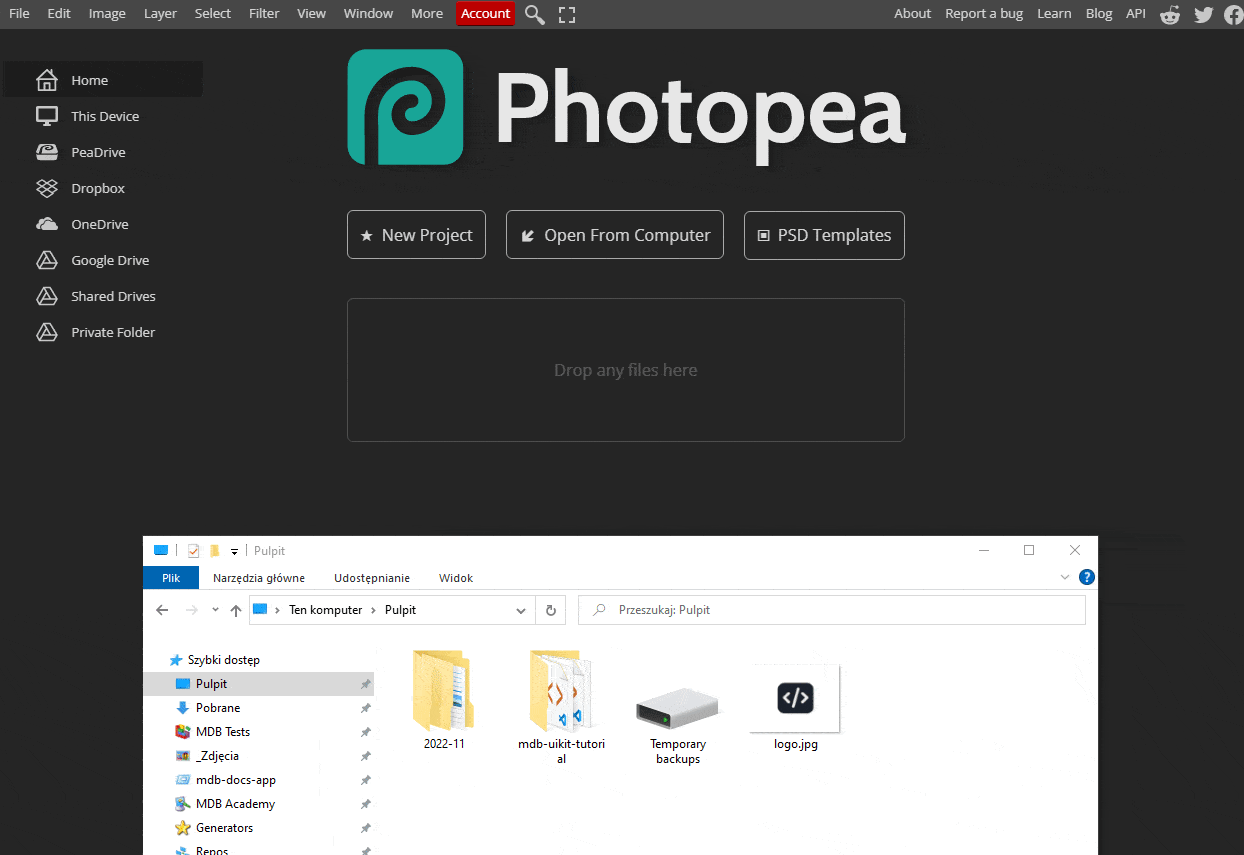The height and width of the screenshot is (855, 1244).
Task: Expand the Explorer ribbon chevron
Action: coord(1064,577)
